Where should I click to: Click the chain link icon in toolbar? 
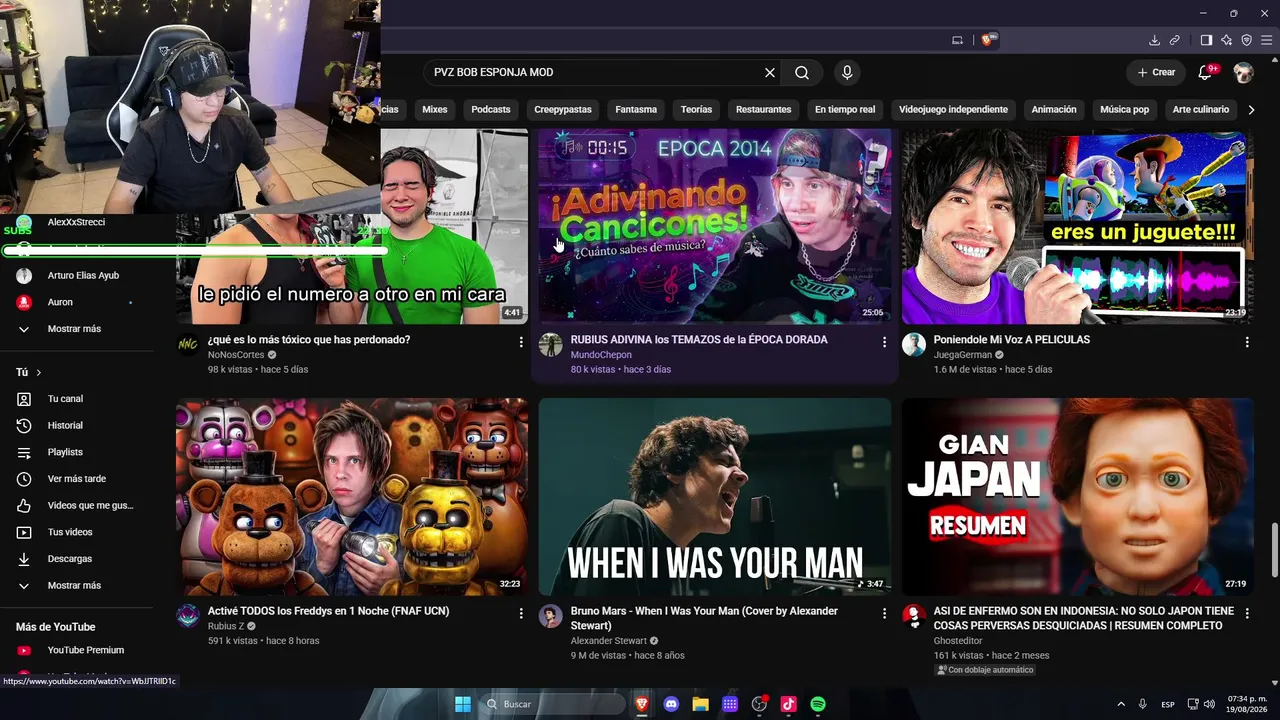pyautogui.click(x=1175, y=40)
